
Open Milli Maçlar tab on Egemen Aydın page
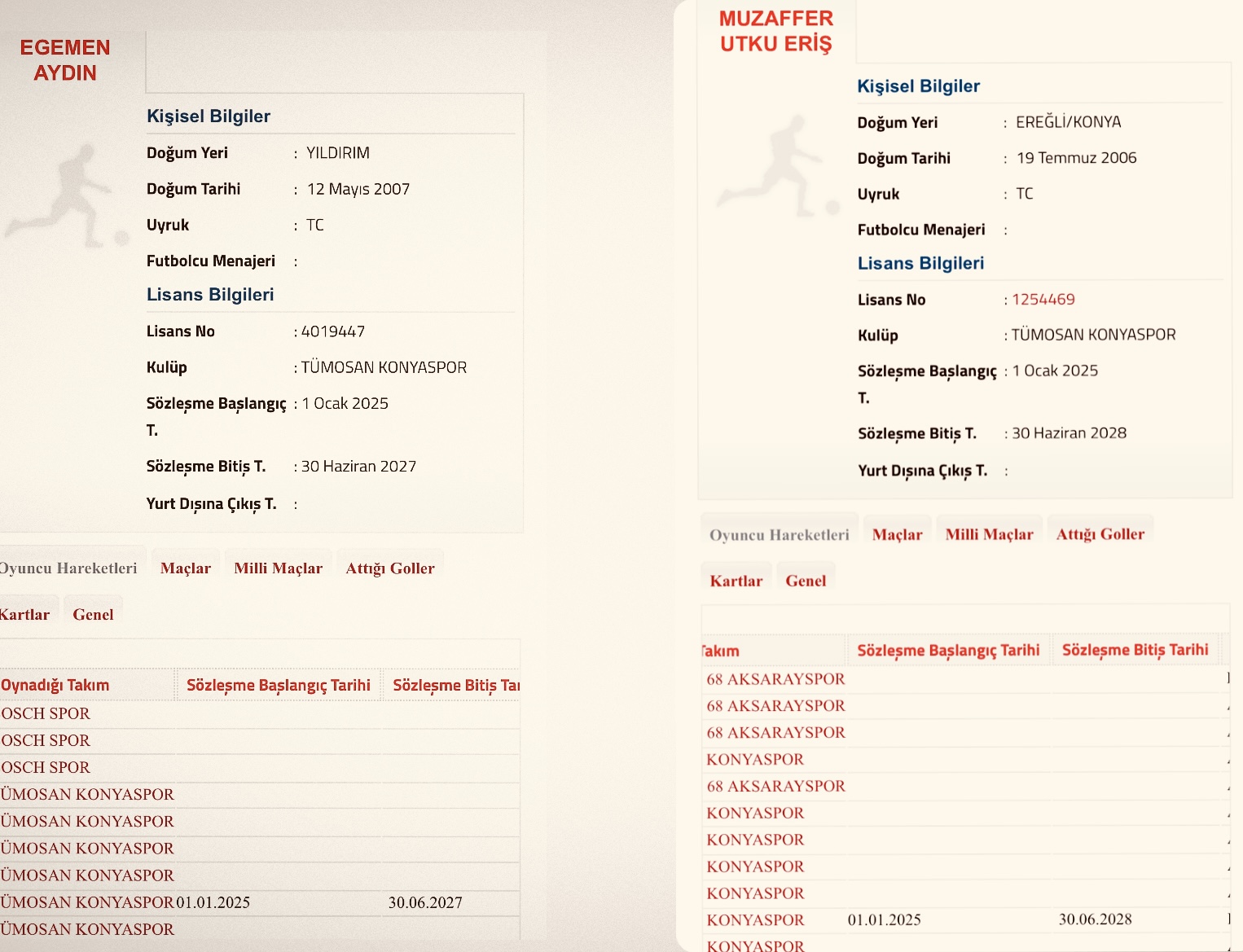[279, 568]
